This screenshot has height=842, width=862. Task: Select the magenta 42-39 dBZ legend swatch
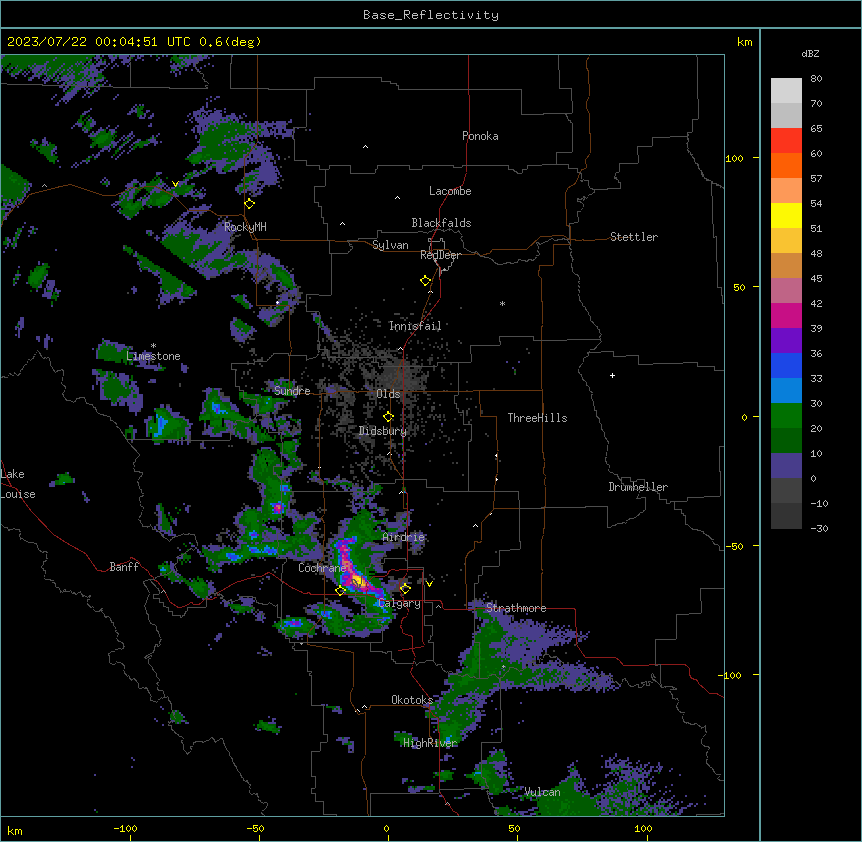786,315
